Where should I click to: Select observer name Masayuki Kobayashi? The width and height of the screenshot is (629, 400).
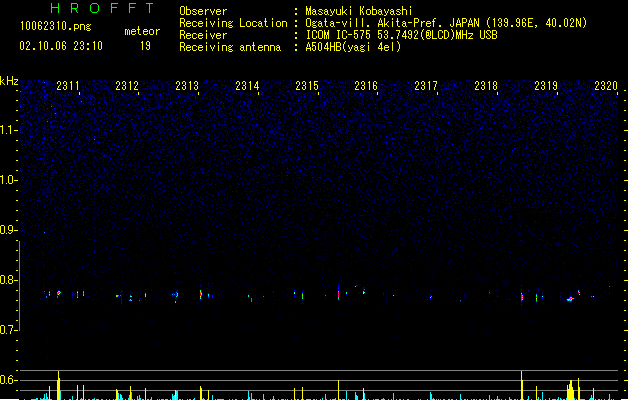(359, 11)
